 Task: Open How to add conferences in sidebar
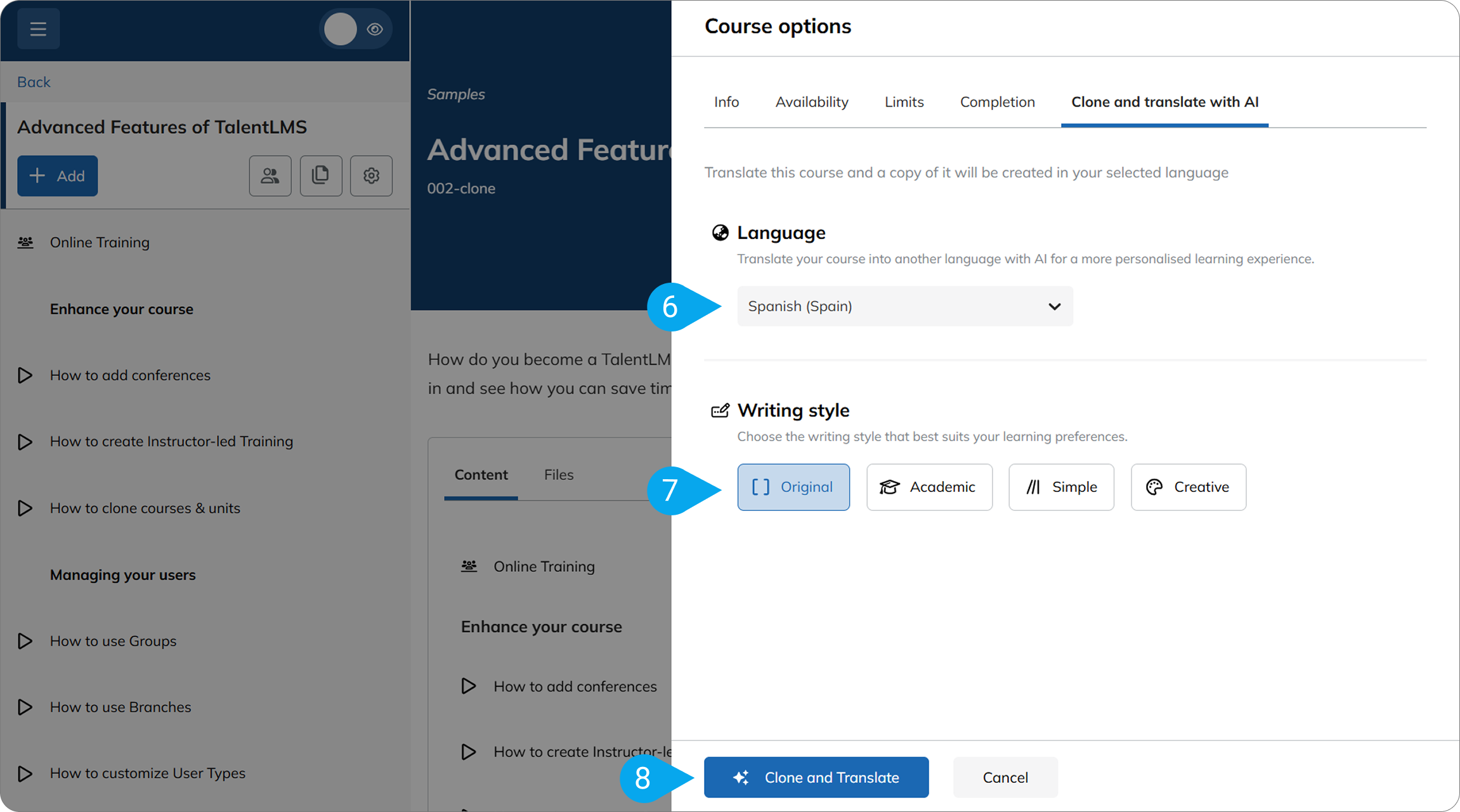pos(130,375)
